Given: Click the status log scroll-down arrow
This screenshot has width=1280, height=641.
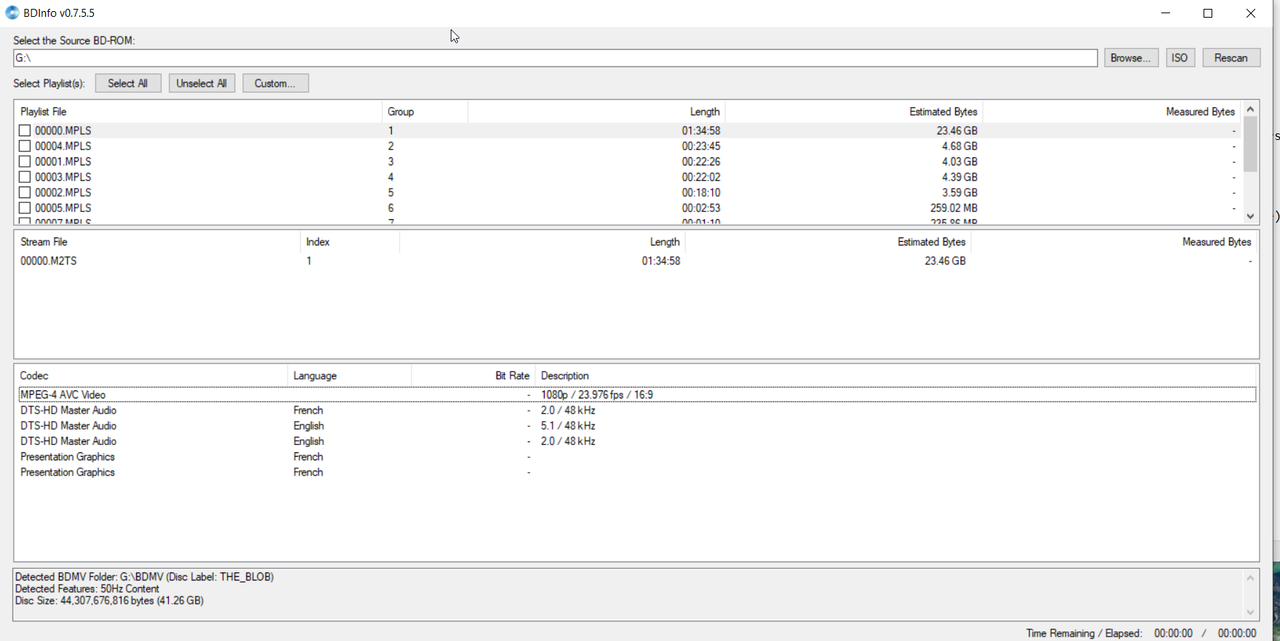Looking at the screenshot, I should (1250, 612).
